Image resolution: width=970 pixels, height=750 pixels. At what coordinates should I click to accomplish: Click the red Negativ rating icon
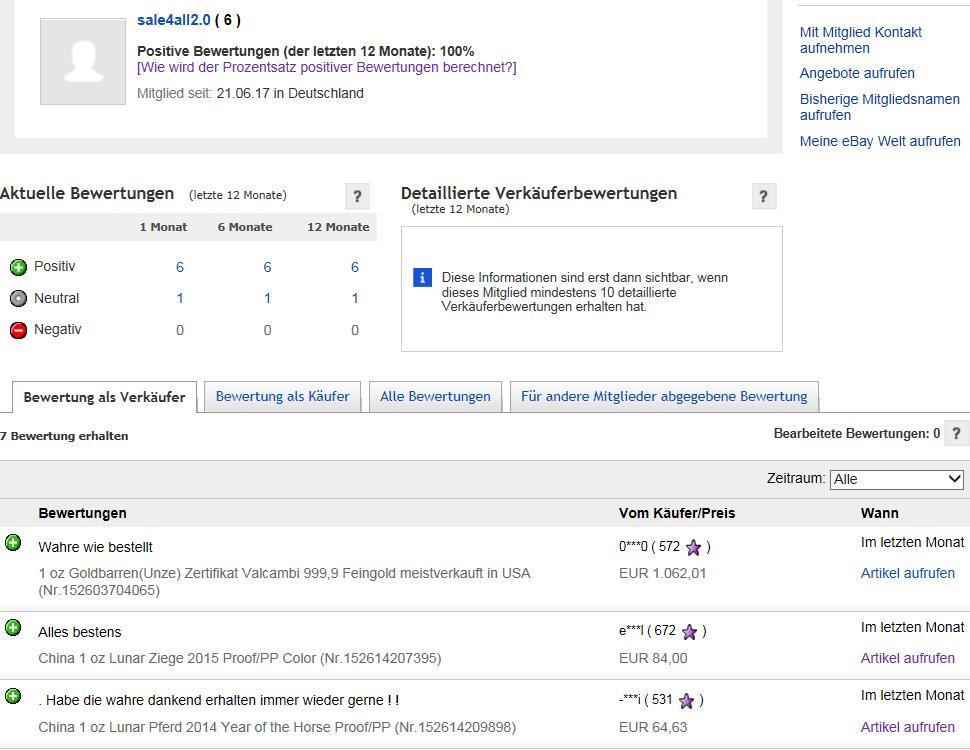click(x=18, y=330)
